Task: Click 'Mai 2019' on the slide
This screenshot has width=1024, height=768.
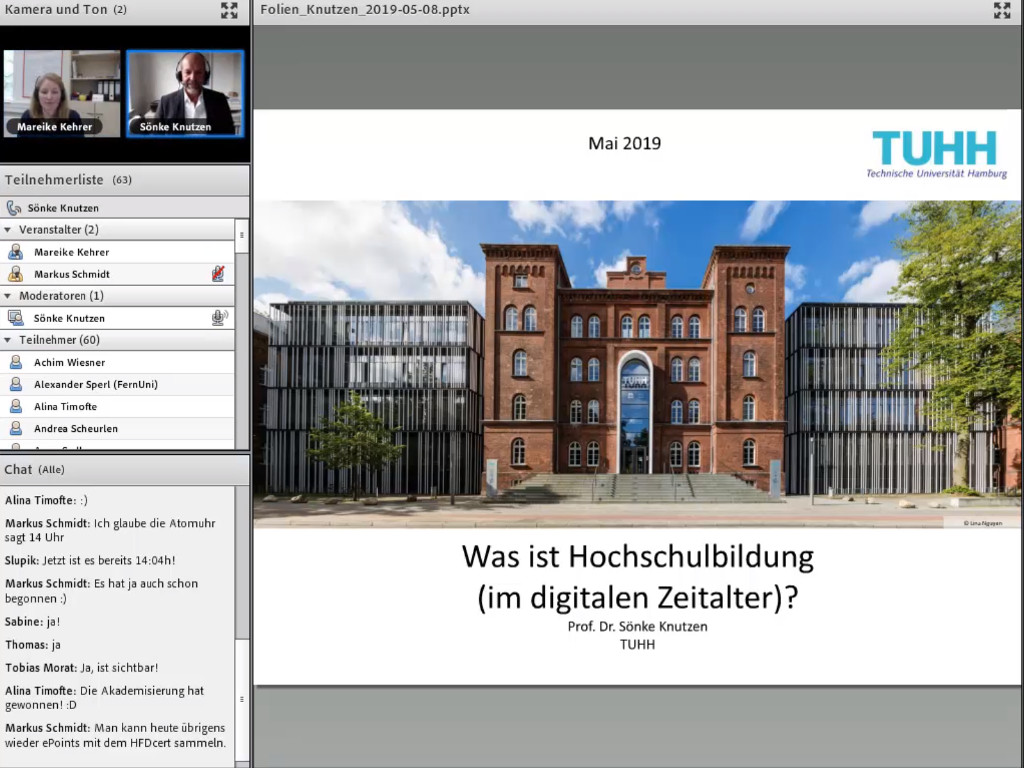Action: 624,143
